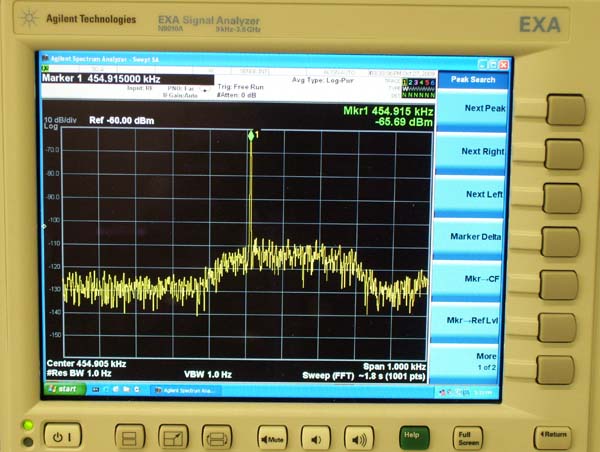Click the Avg Type: Log-Pwr status

[323, 80]
